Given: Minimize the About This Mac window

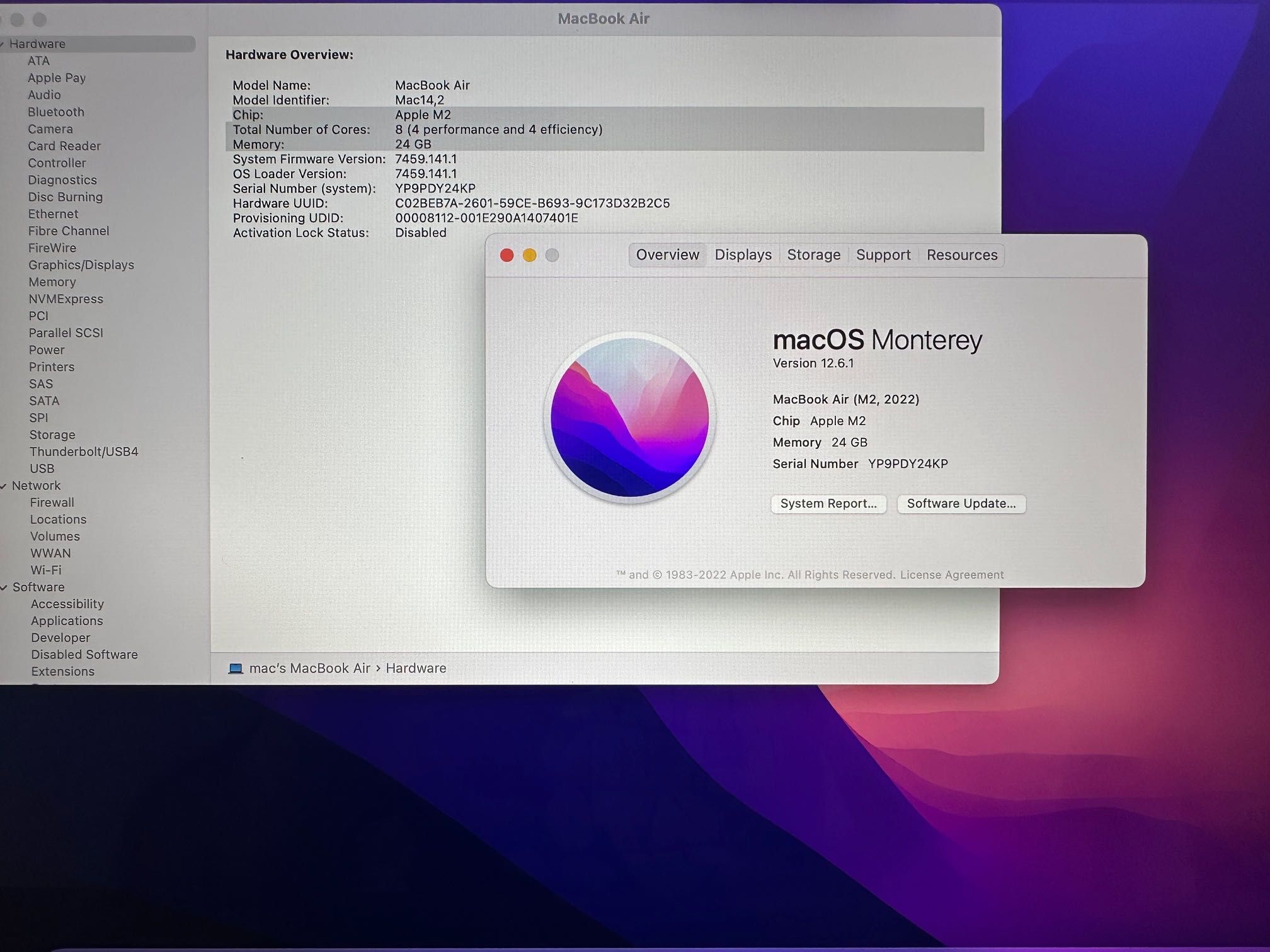Looking at the screenshot, I should [529, 255].
